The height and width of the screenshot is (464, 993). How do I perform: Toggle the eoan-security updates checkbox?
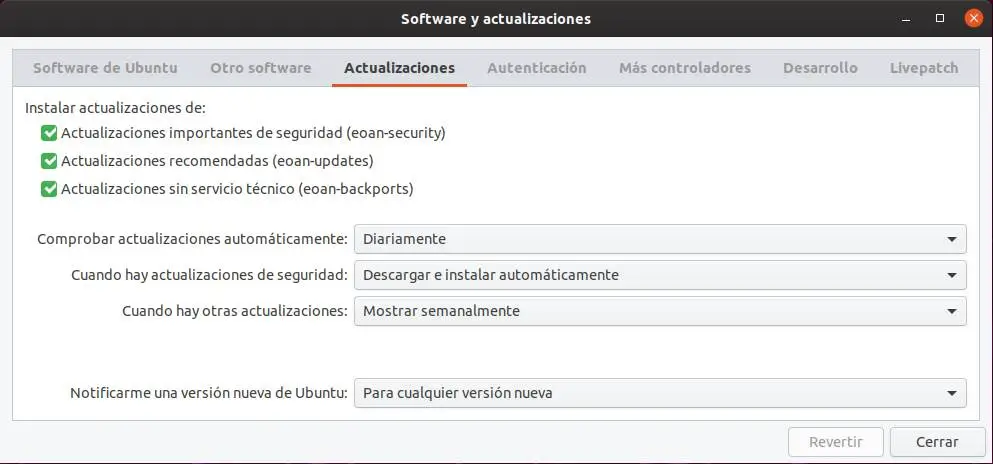tap(49, 133)
